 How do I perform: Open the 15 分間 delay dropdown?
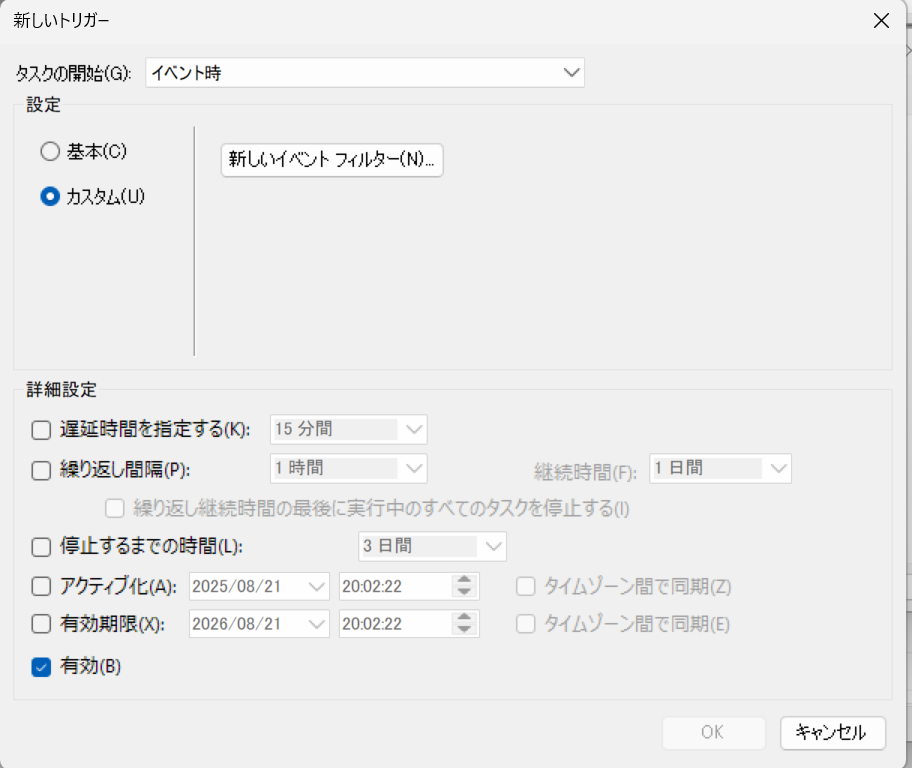click(x=348, y=429)
